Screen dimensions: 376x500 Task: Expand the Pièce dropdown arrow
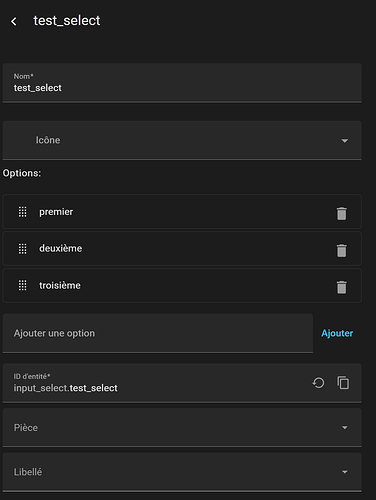345,427
